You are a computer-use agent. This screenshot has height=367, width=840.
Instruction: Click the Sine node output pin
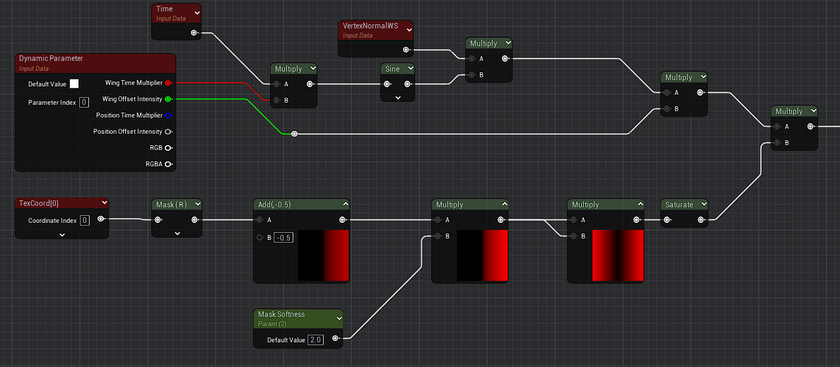tap(407, 84)
